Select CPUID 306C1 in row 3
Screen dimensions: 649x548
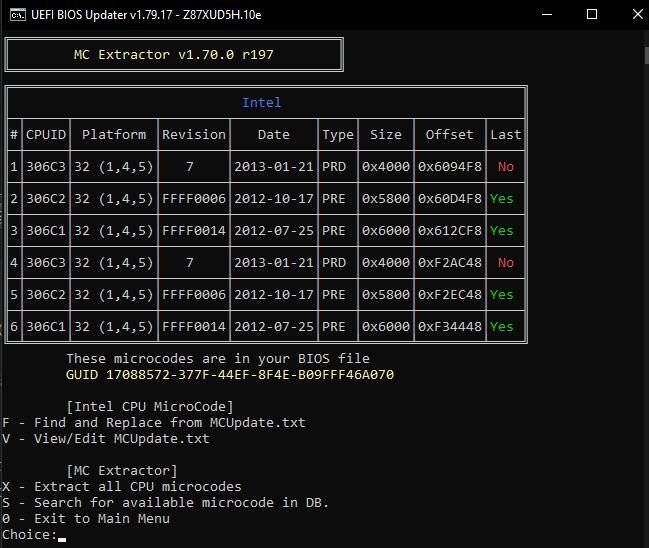46,231
